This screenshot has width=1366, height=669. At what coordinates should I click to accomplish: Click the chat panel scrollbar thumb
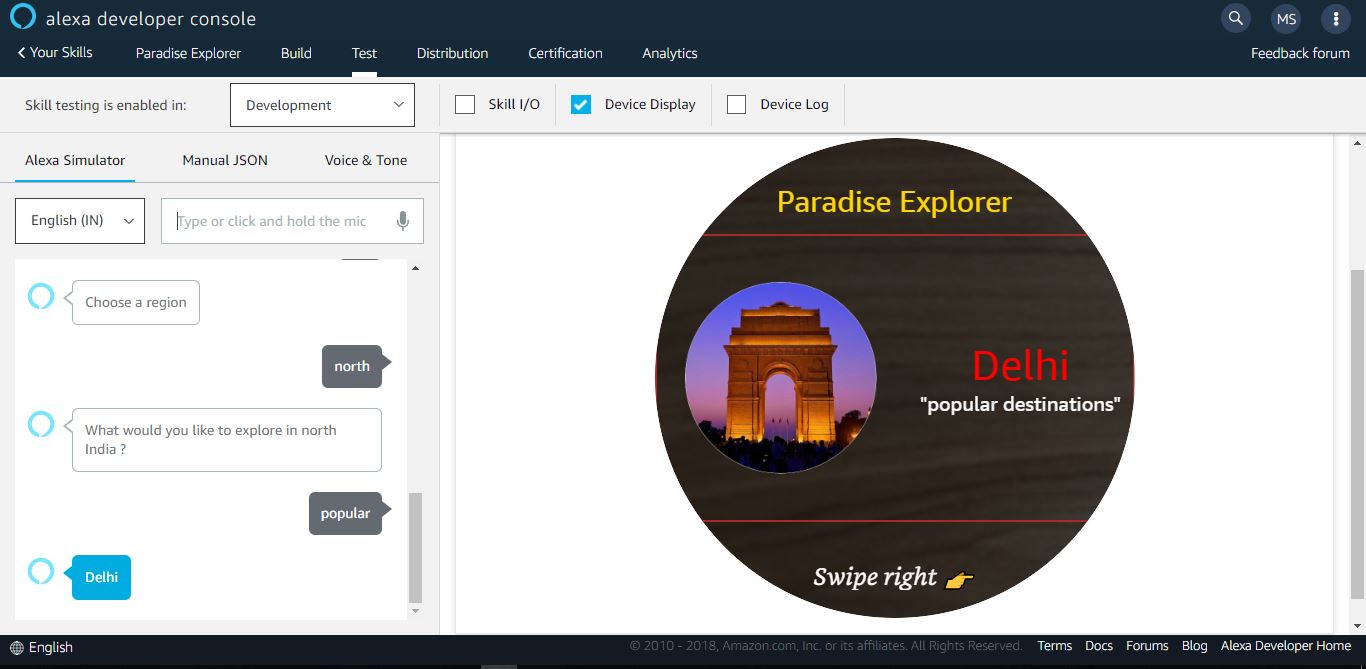(415, 547)
